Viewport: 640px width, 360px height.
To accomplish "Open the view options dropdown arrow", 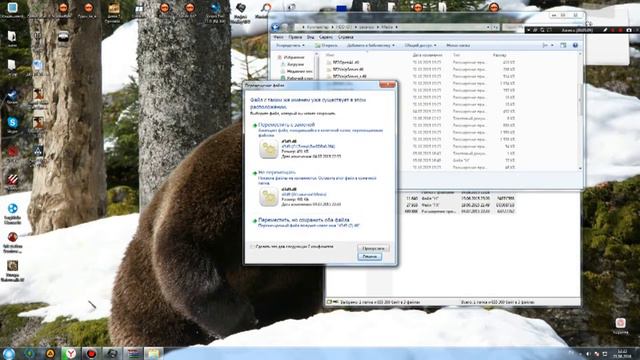I will (552, 45).
